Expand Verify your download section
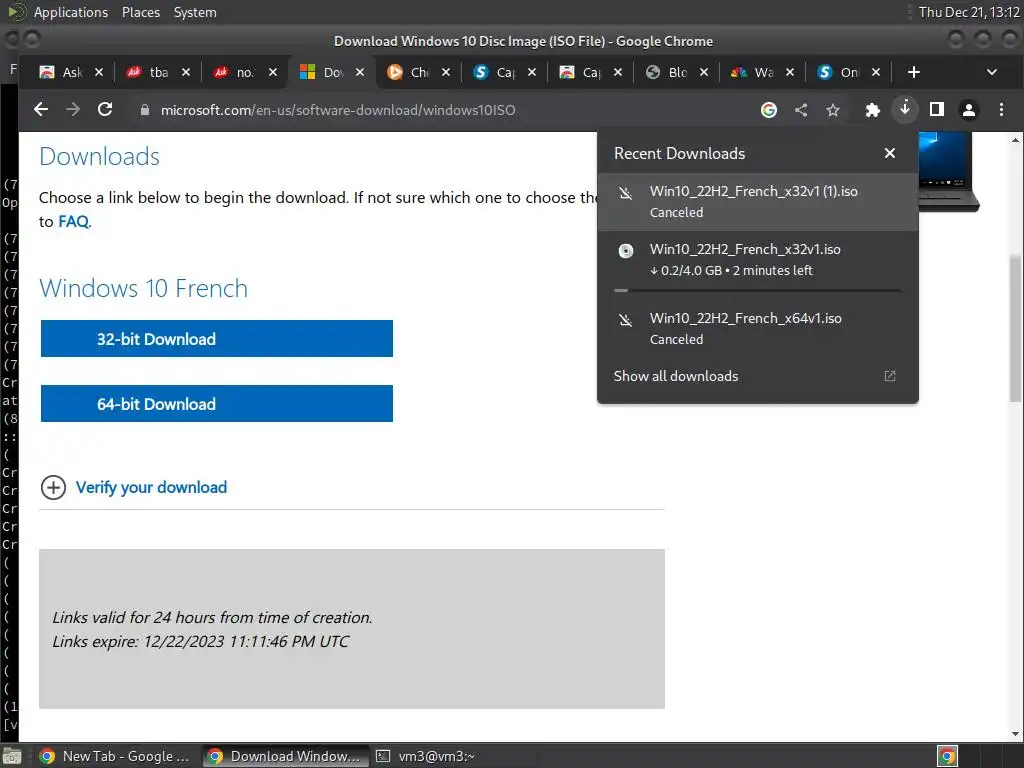This screenshot has height=768, width=1024. [54, 487]
